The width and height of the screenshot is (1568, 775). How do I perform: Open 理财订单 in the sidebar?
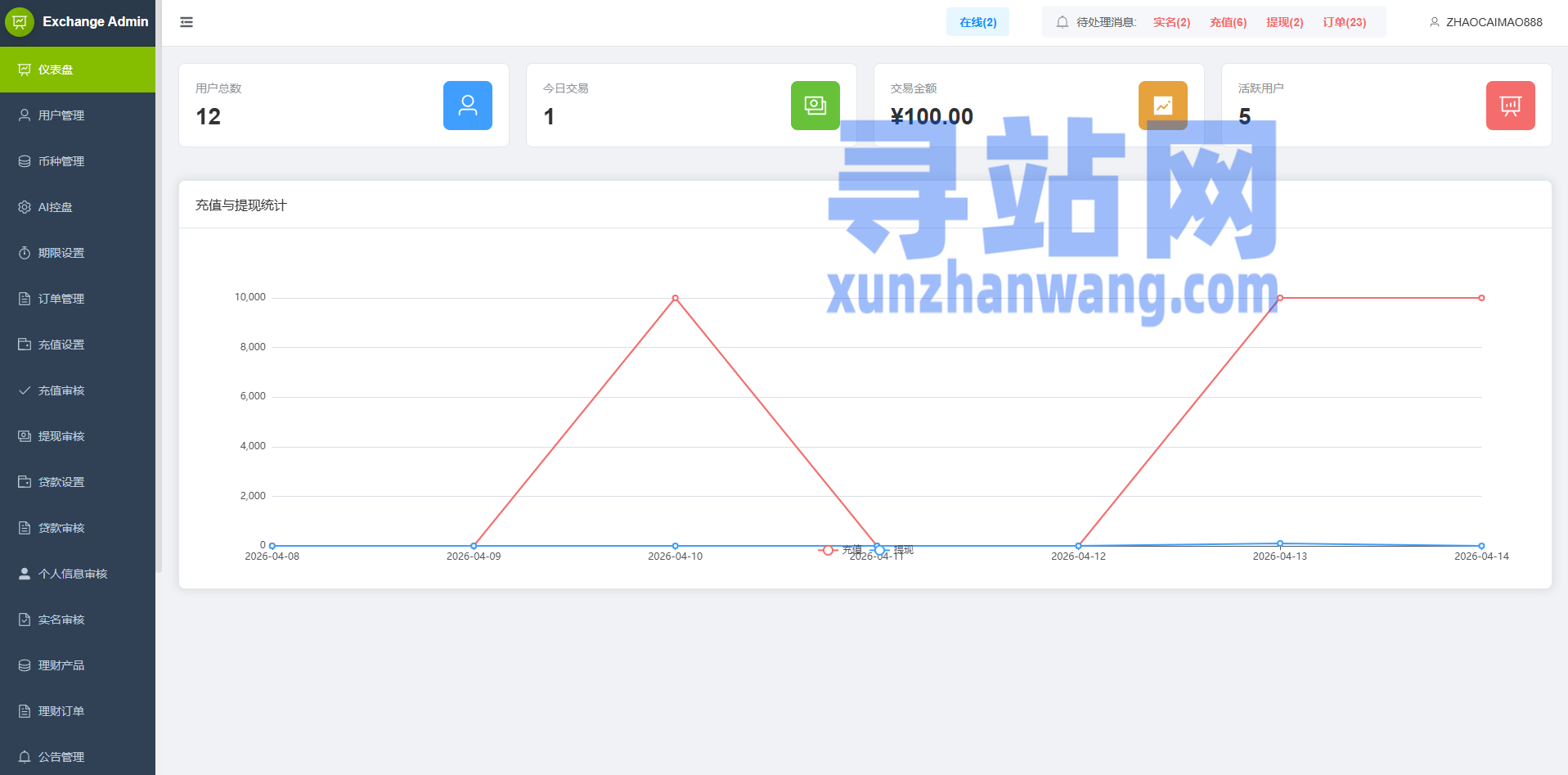78,711
